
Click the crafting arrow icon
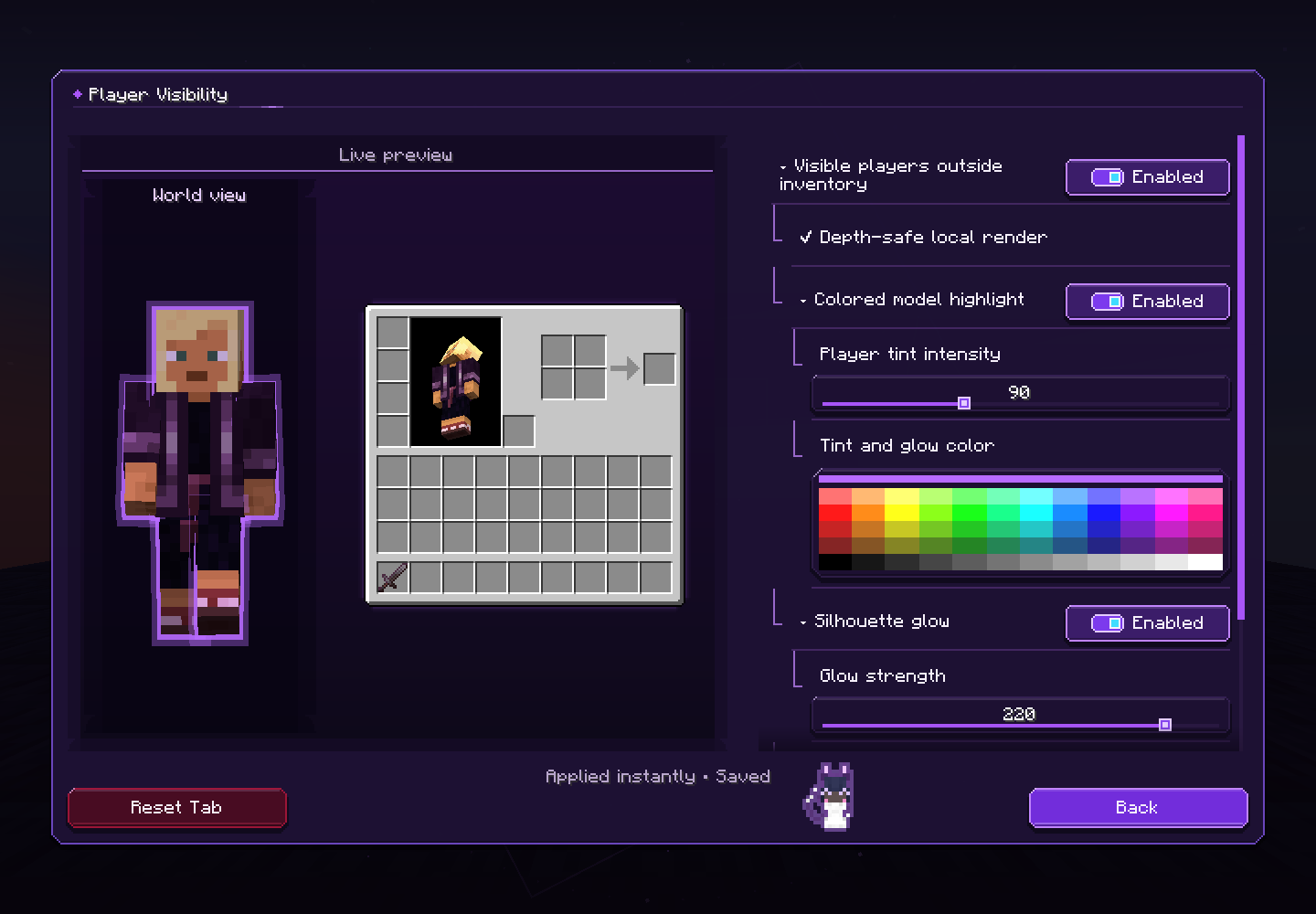(625, 368)
